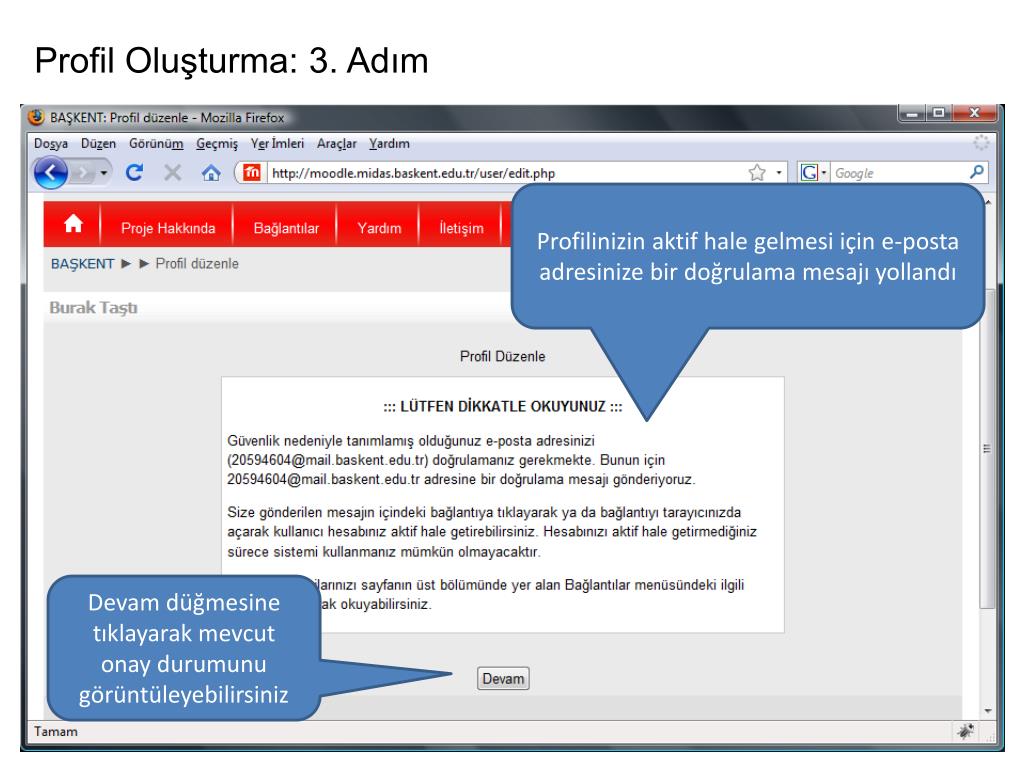This screenshot has width=1024, height=768.
Task: Maximize the Firefox window
Action: [x=938, y=113]
